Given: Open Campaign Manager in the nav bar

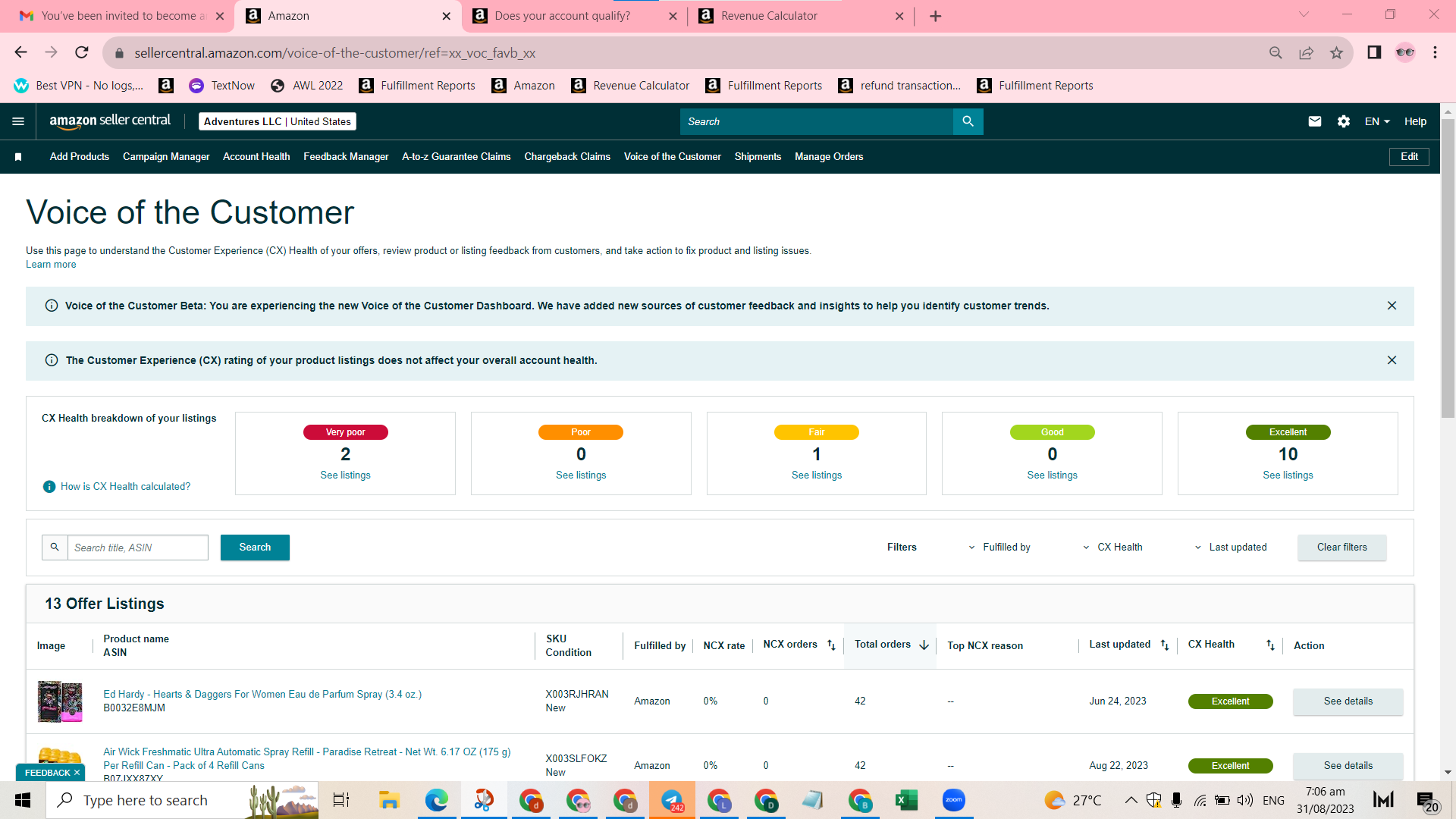Looking at the screenshot, I should tap(166, 157).
